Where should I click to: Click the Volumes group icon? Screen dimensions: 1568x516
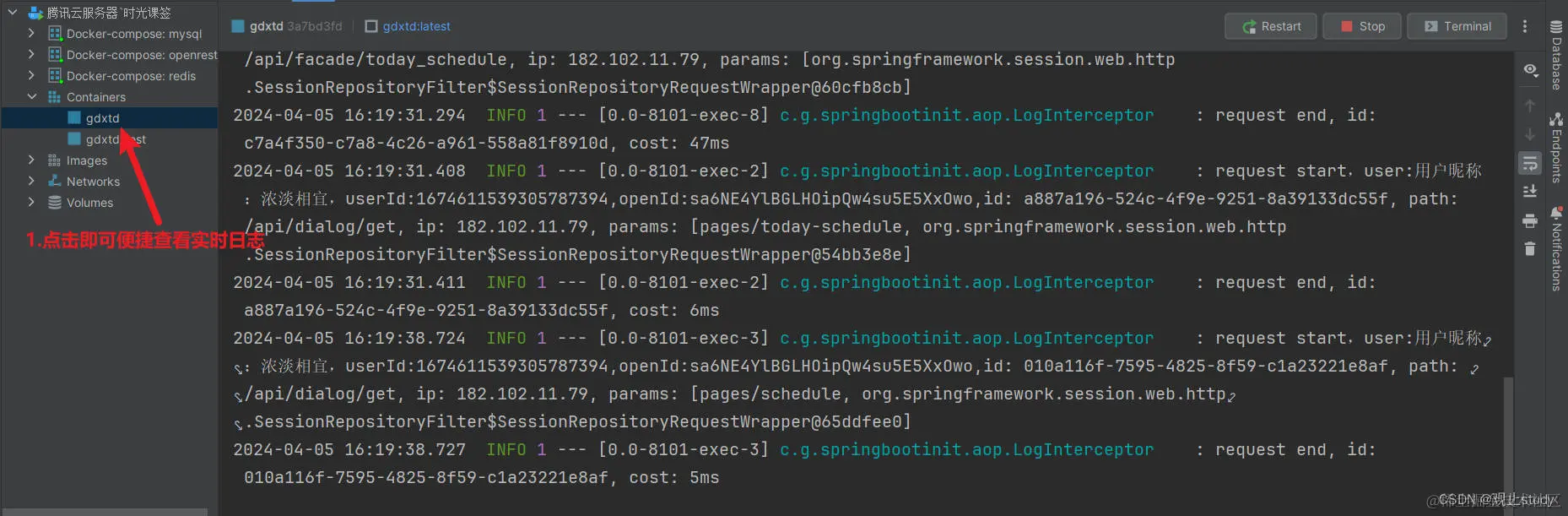tap(54, 202)
